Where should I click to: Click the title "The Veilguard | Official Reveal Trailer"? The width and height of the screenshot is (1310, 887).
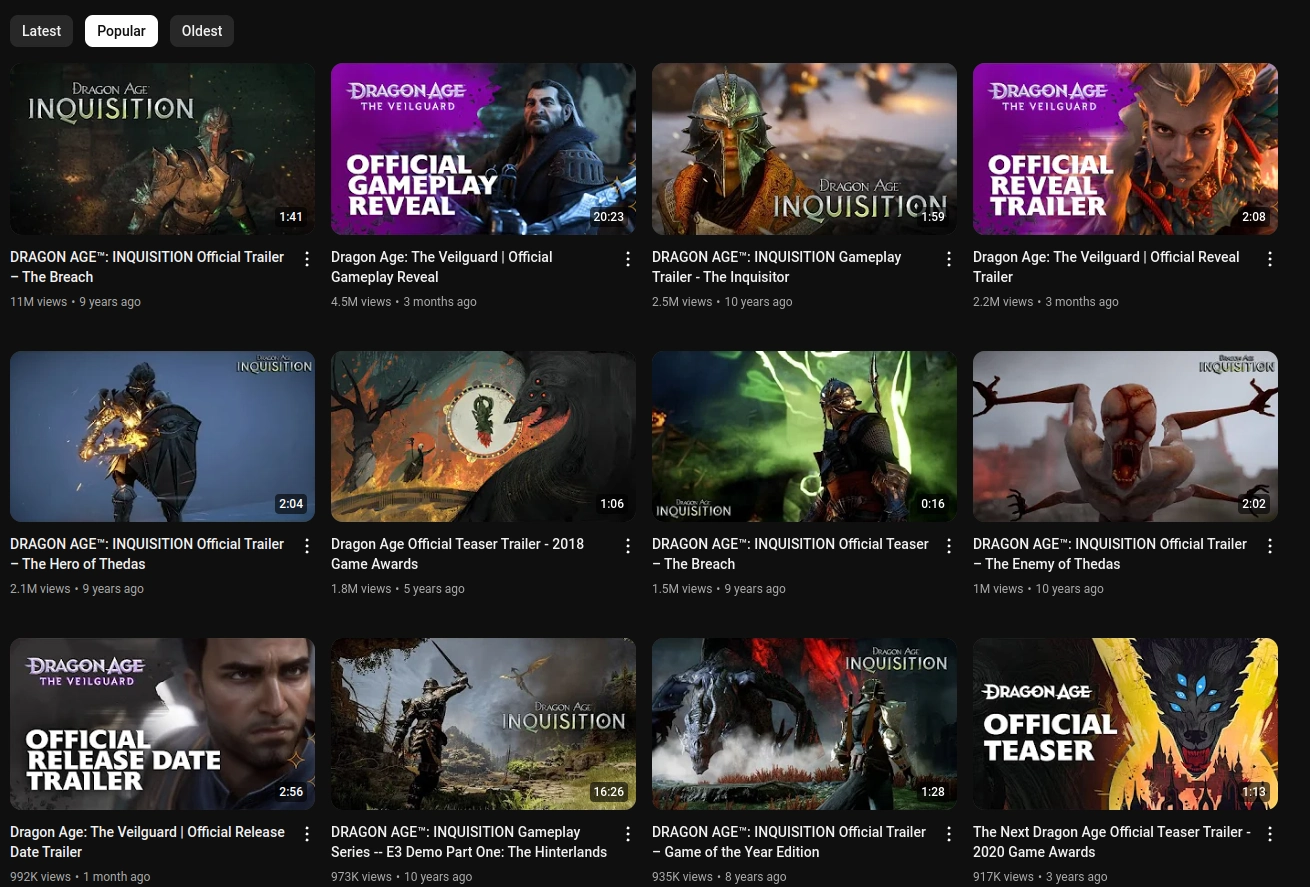click(1106, 267)
